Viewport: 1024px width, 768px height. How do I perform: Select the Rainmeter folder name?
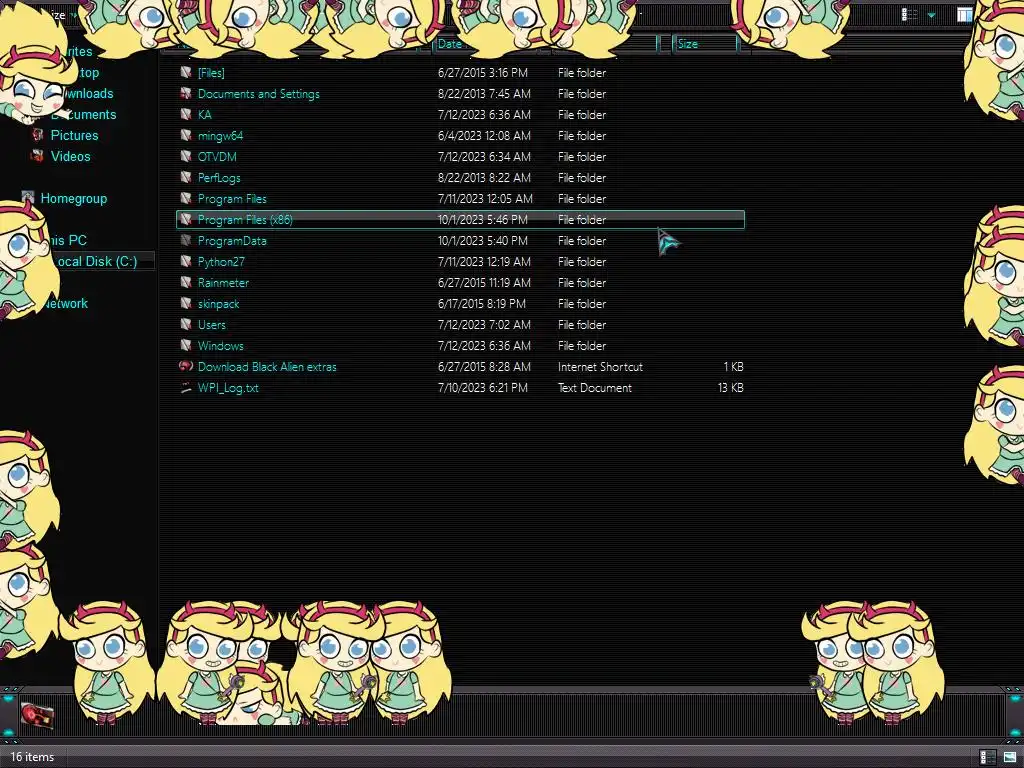click(223, 282)
